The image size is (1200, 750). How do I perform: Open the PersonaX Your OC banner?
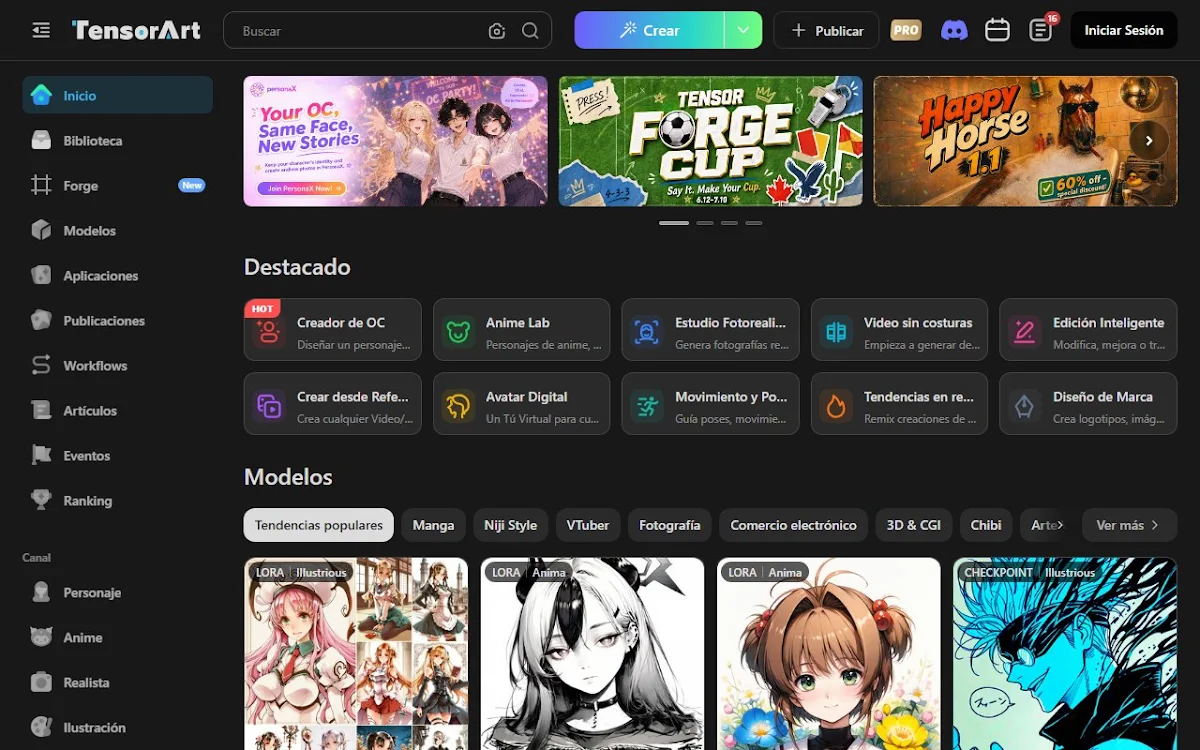[395, 141]
